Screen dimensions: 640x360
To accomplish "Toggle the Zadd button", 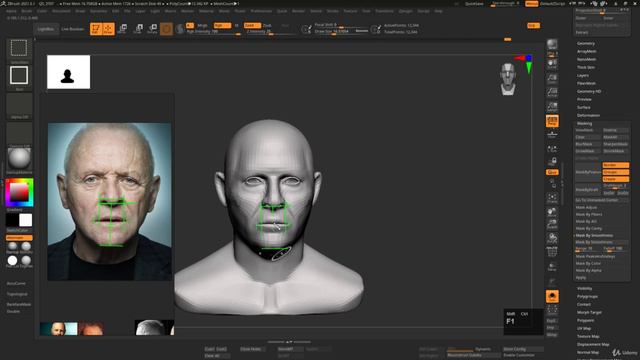I will (x=252, y=25).
